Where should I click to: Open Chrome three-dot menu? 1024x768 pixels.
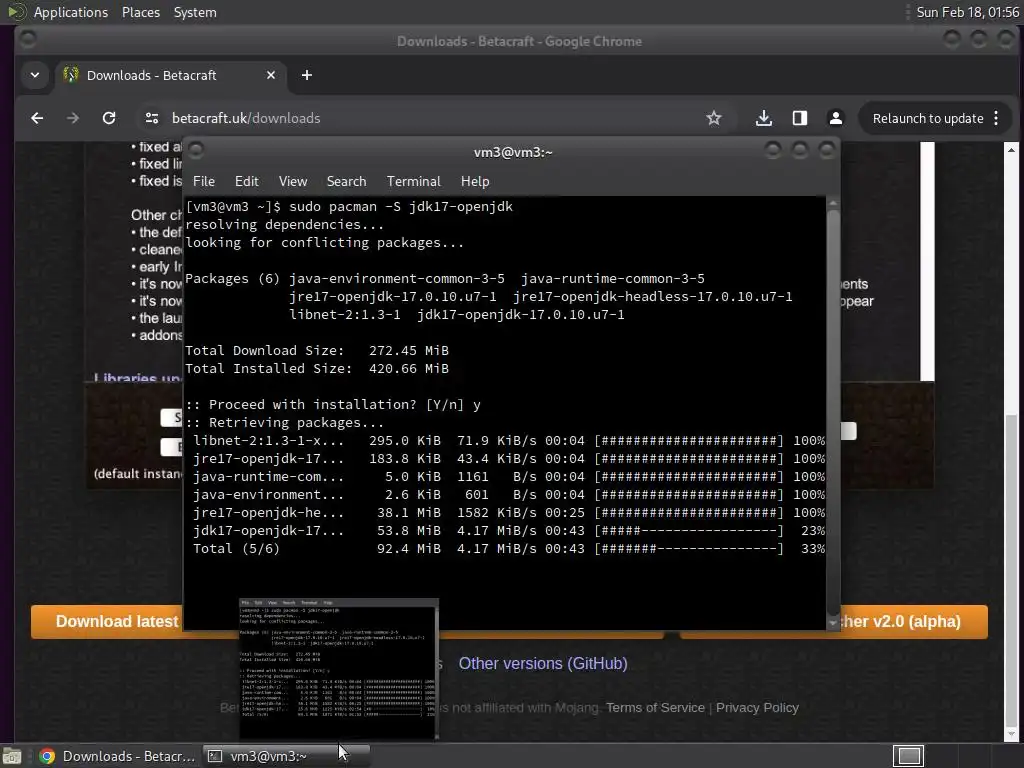click(996, 118)
